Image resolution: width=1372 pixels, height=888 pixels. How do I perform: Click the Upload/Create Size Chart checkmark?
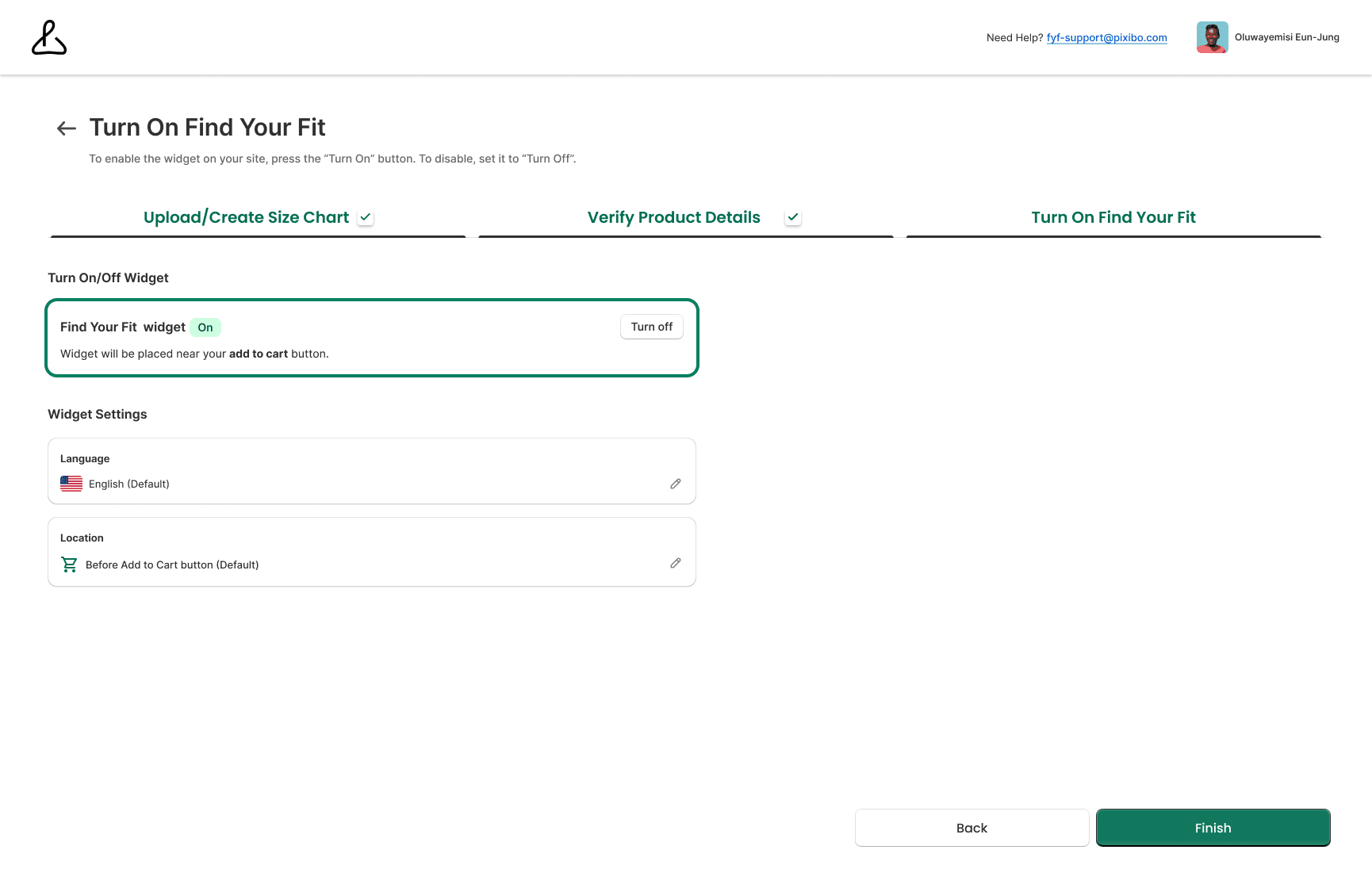pyautogui.click(x=366, y=217)
